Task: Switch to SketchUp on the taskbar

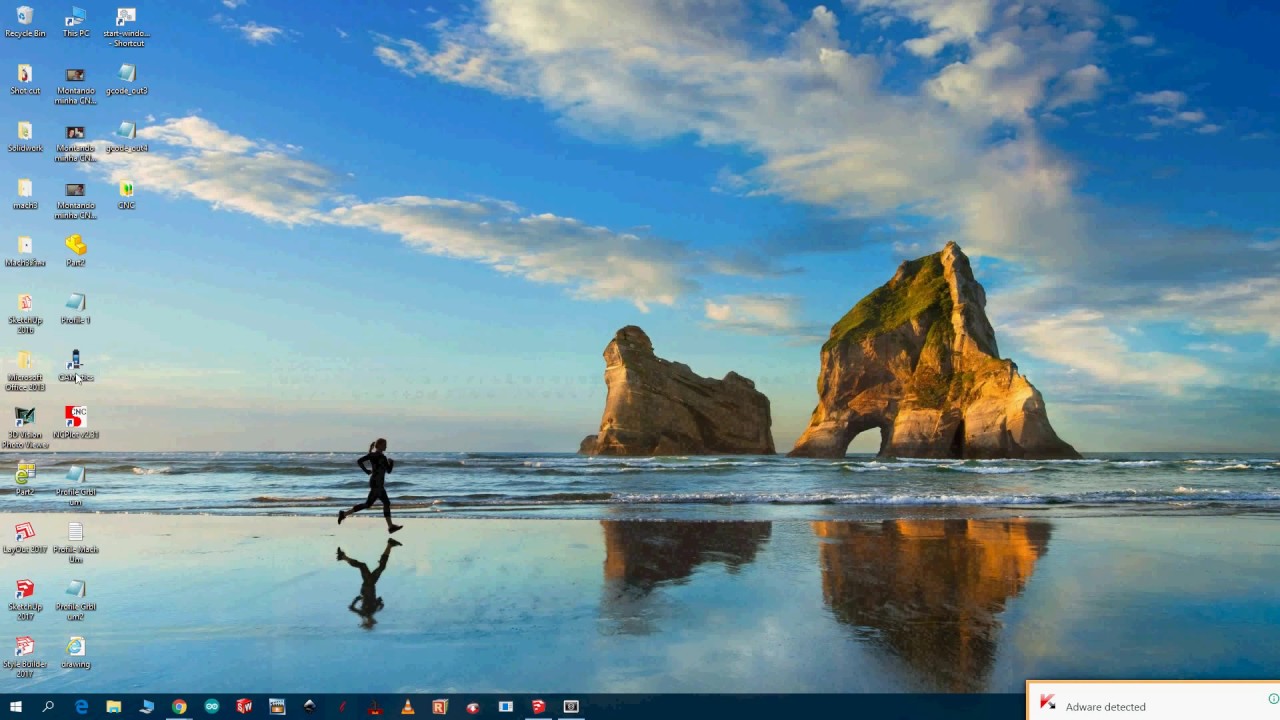Action: [x=538, y=707]
